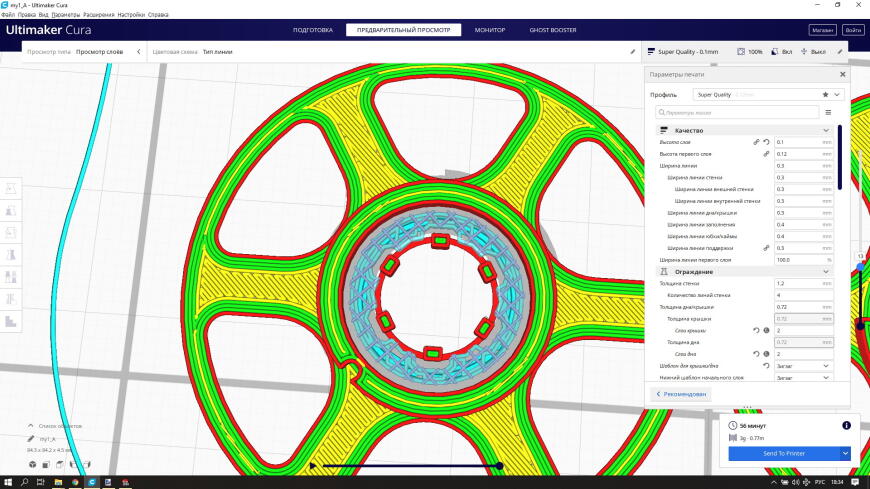870x489 pixels.
Task: Switch to the Монитор stage tab
Action: pos(490,30)
